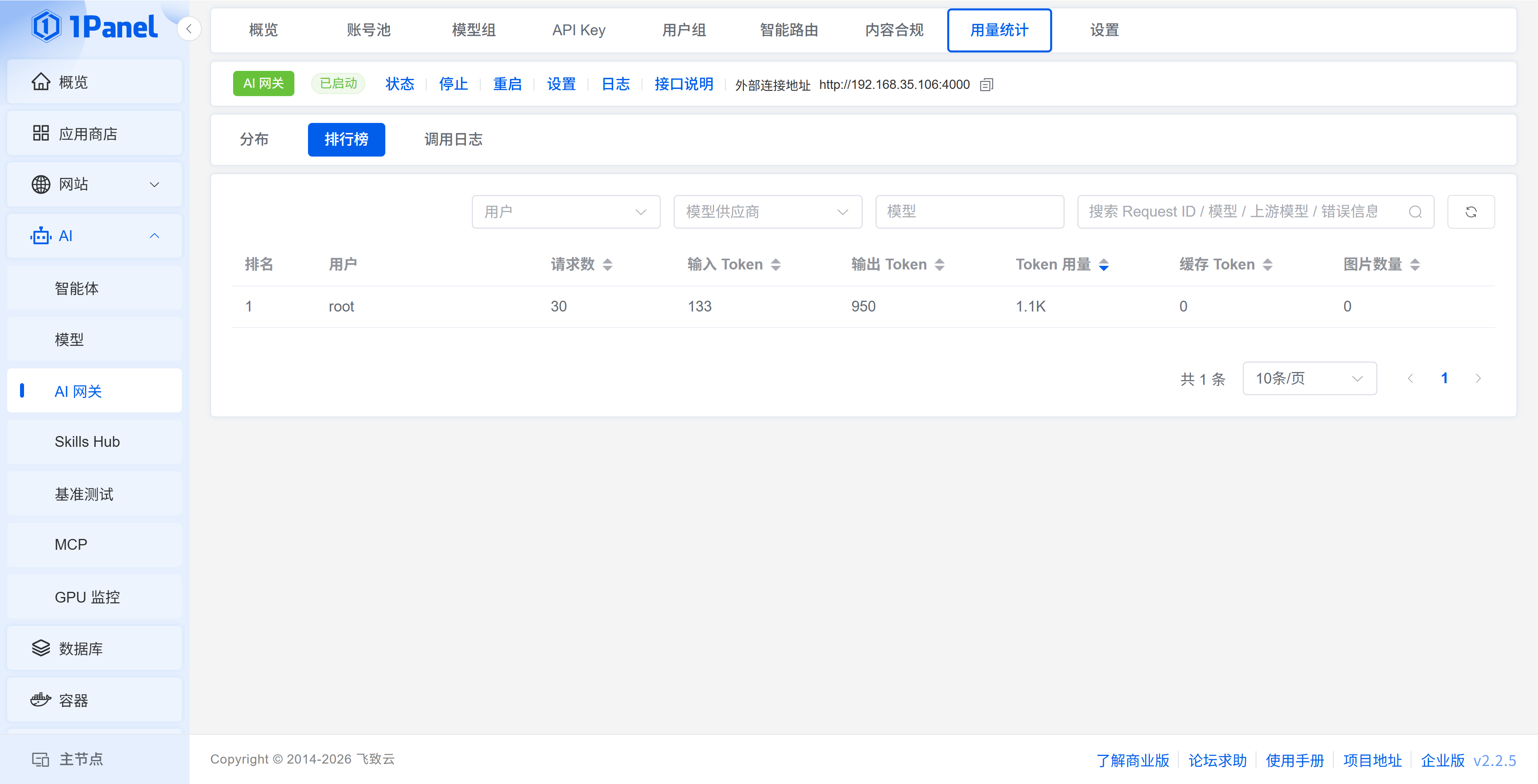The height and width of the screenshot is (784, 1538).
Task: Click the search magnifier icon
Action: click(x=1415, y=212)
